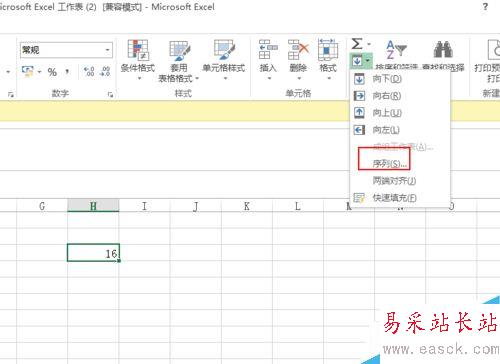Click the Delete cells (删除) icon
The height and width of the screenshot is (364, 500).
298,50
